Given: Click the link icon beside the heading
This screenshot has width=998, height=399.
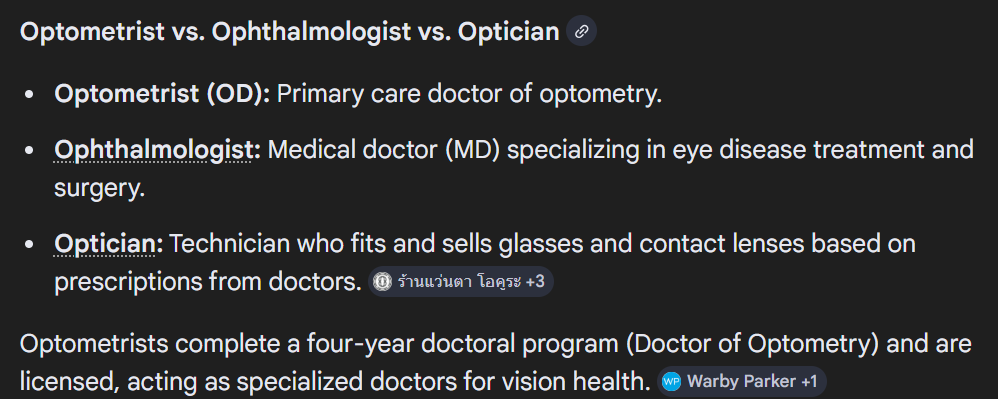Looking at the screenshot, I should tap(581, 31).
